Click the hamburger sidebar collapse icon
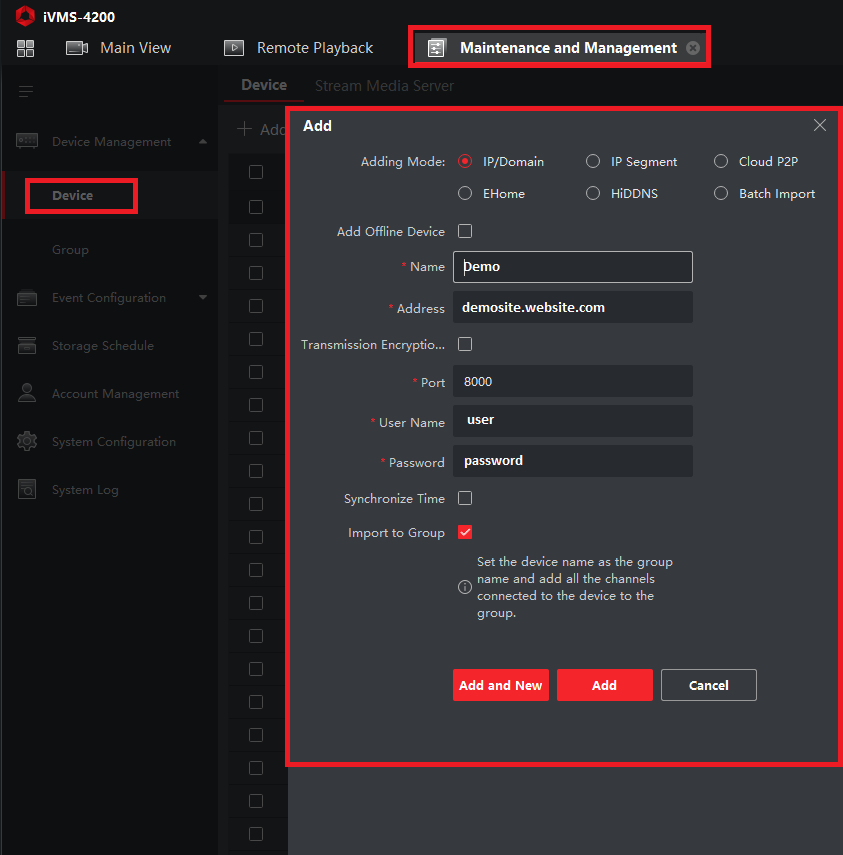The image size is (843, 855). click(x=26, y=92)
